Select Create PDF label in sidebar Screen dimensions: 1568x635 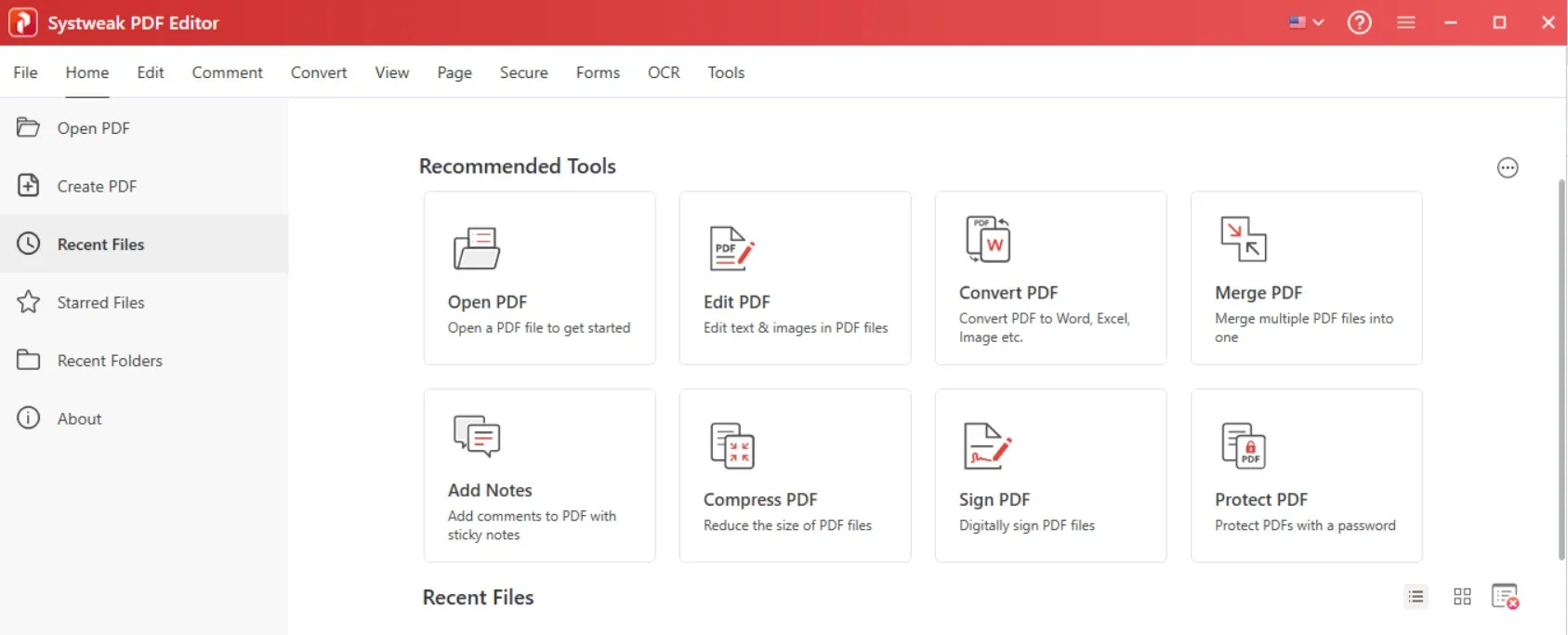(x=97, y=186)
